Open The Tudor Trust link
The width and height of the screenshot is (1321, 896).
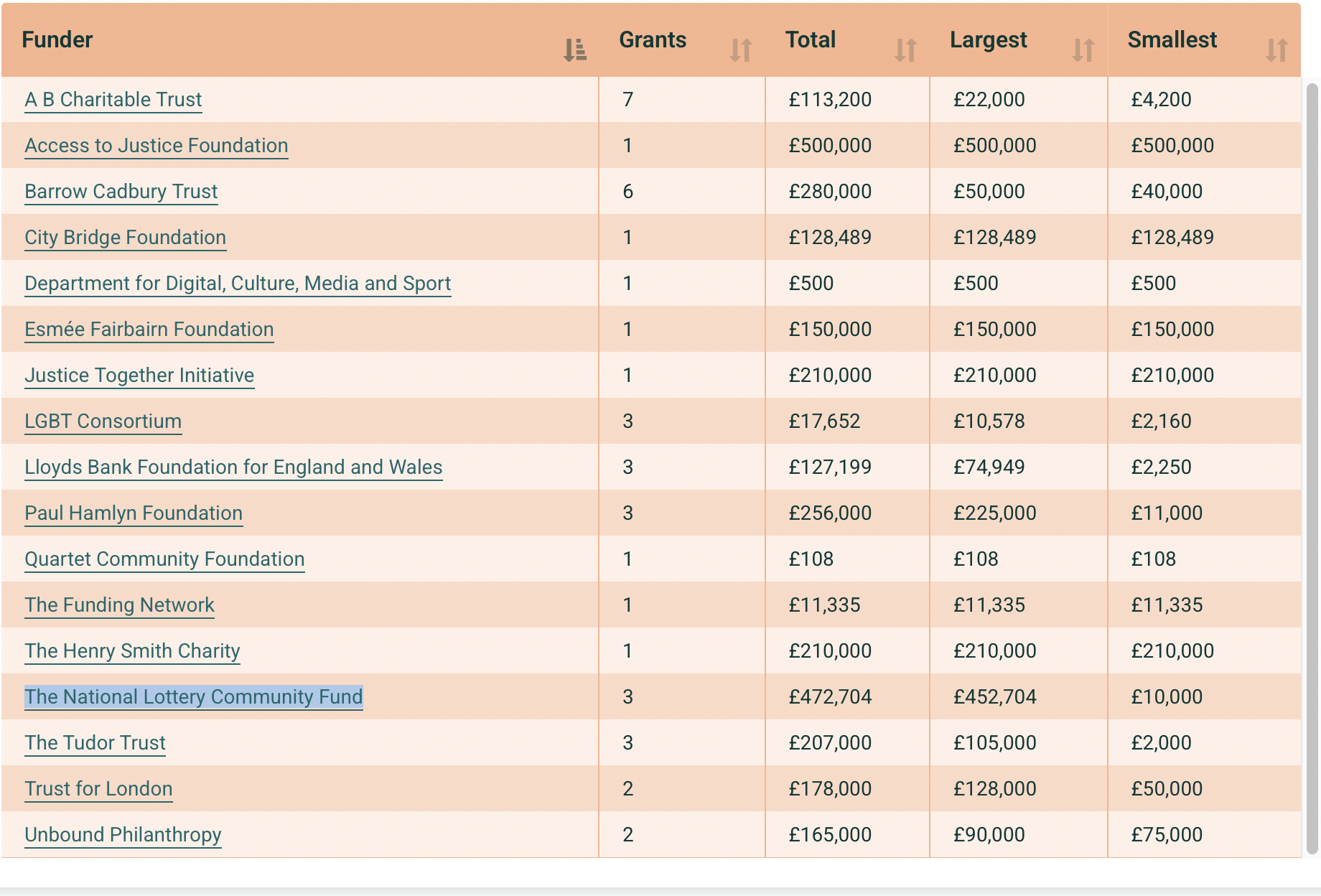[95, 743]
